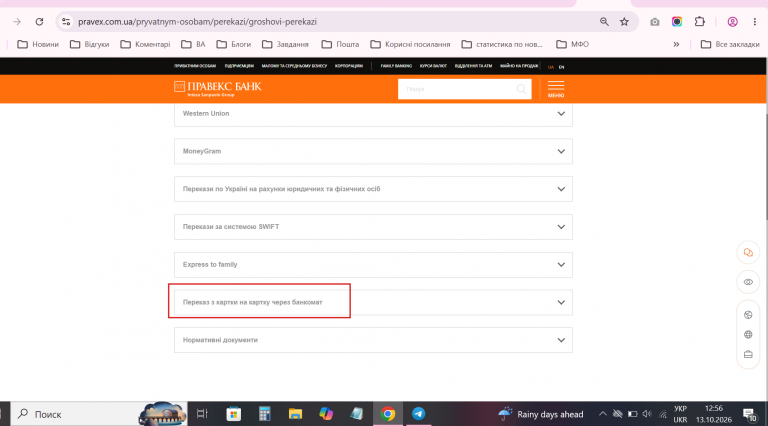Viewport: 768px width, 426px height.
Task: Open ПІДПРИЄМЦЯМ top menu item
Action: pos(239,66)
